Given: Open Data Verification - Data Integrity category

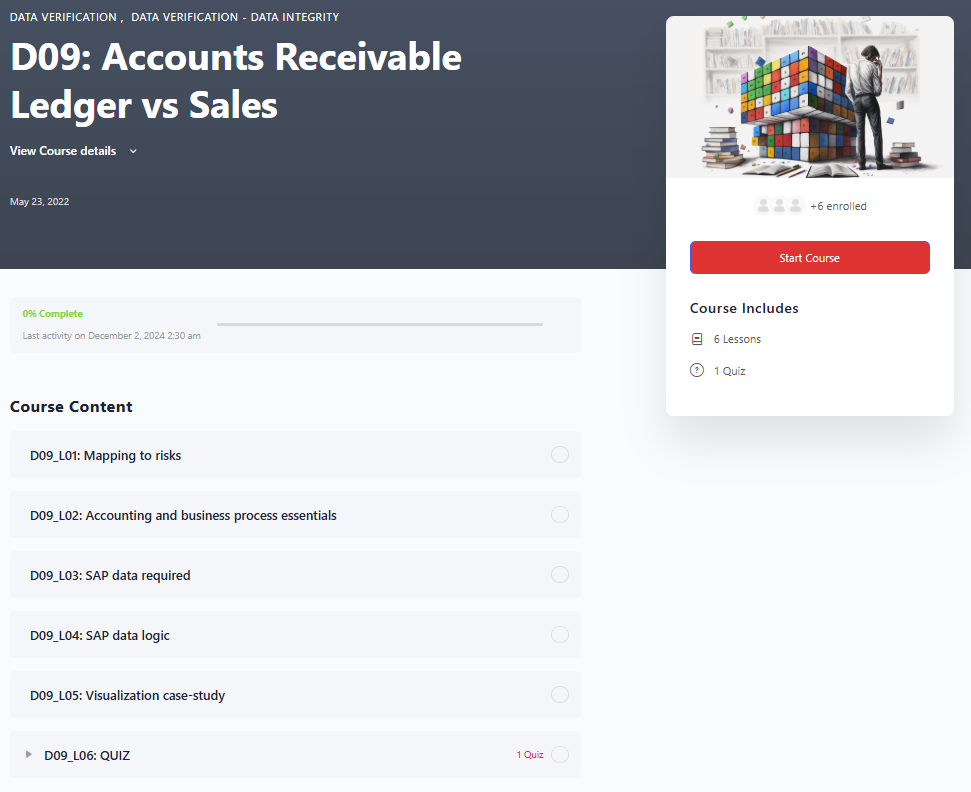Looking at the screenshot, I should click(235, 17).
